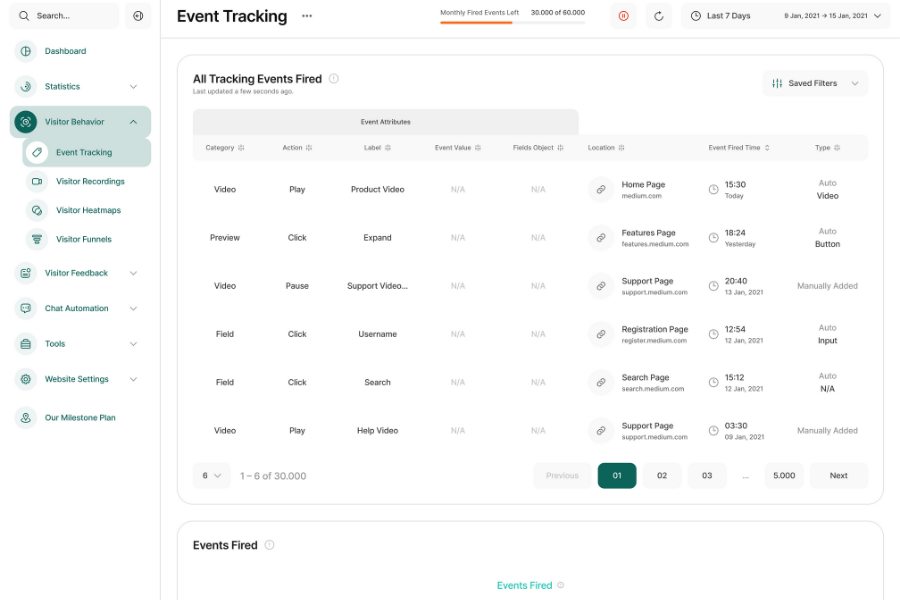This screenshot has height=600, width=900.
Task: Jump to page 02 of results
Action: 662,475
